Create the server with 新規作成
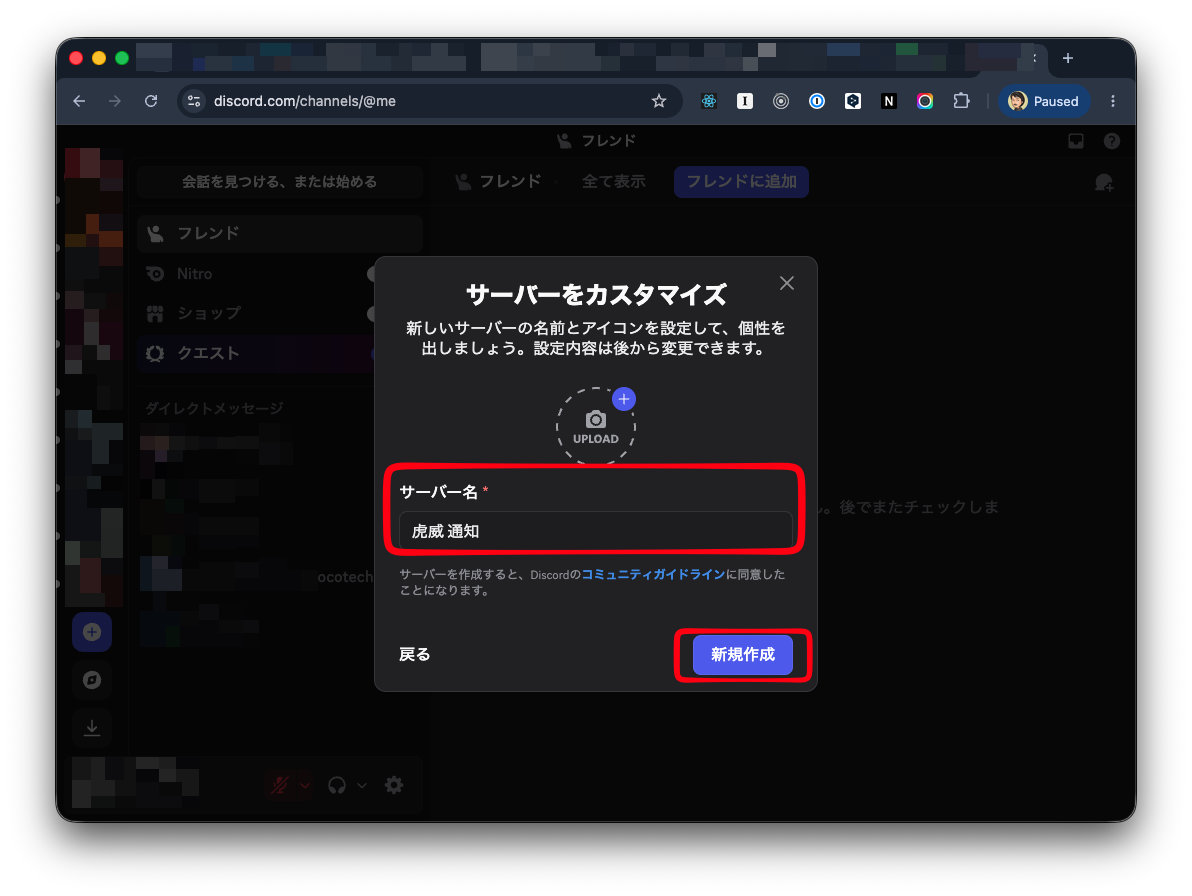 click(x=743, y=654)
